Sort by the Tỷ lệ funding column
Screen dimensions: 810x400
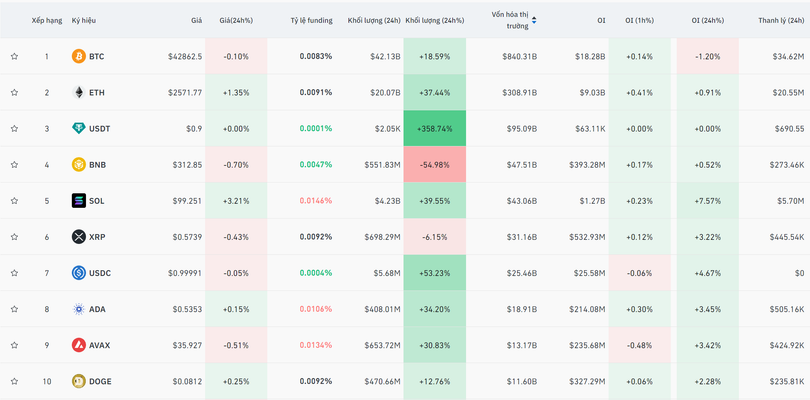(311, 20)
